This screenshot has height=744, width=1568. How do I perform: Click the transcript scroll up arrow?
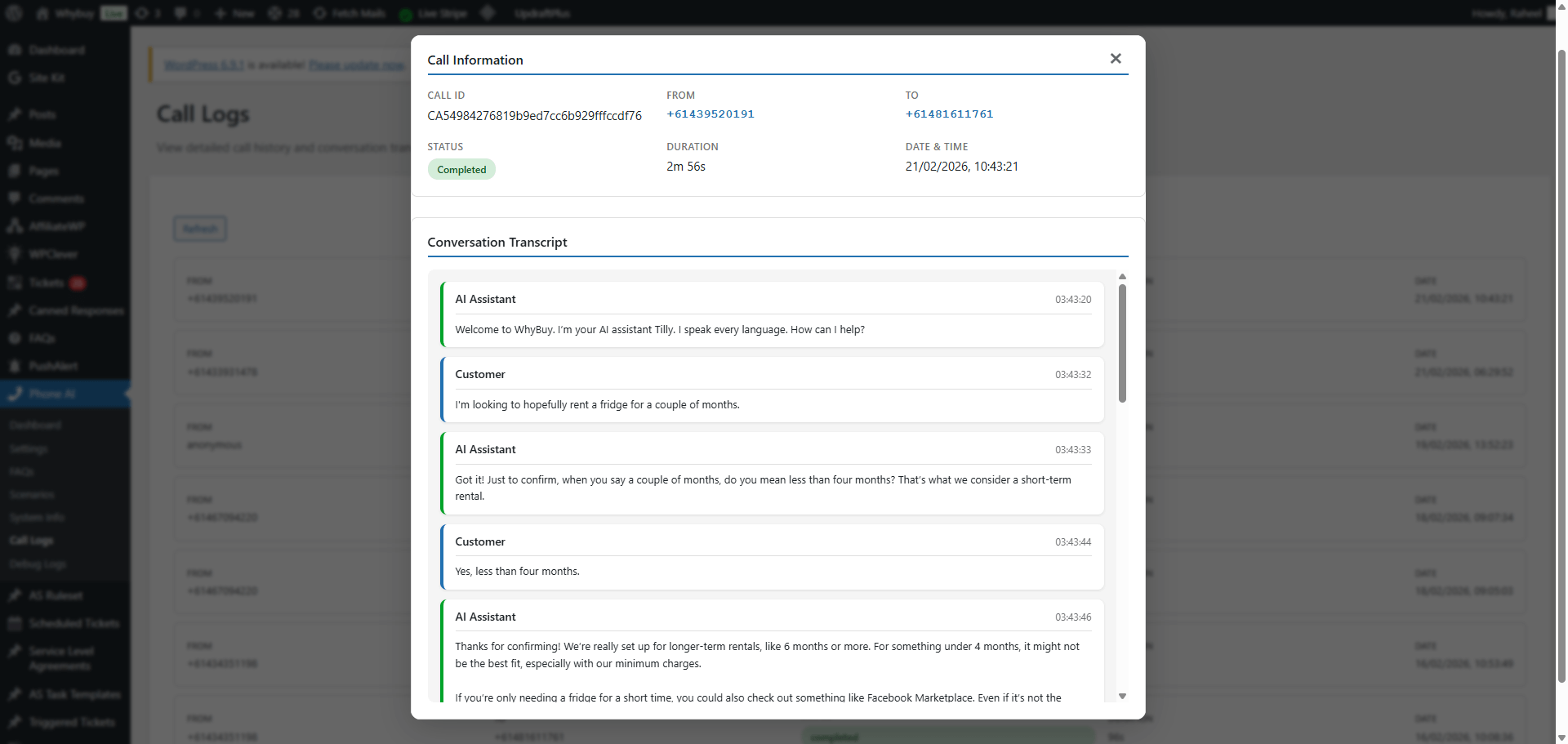(x=1122, y=277)
